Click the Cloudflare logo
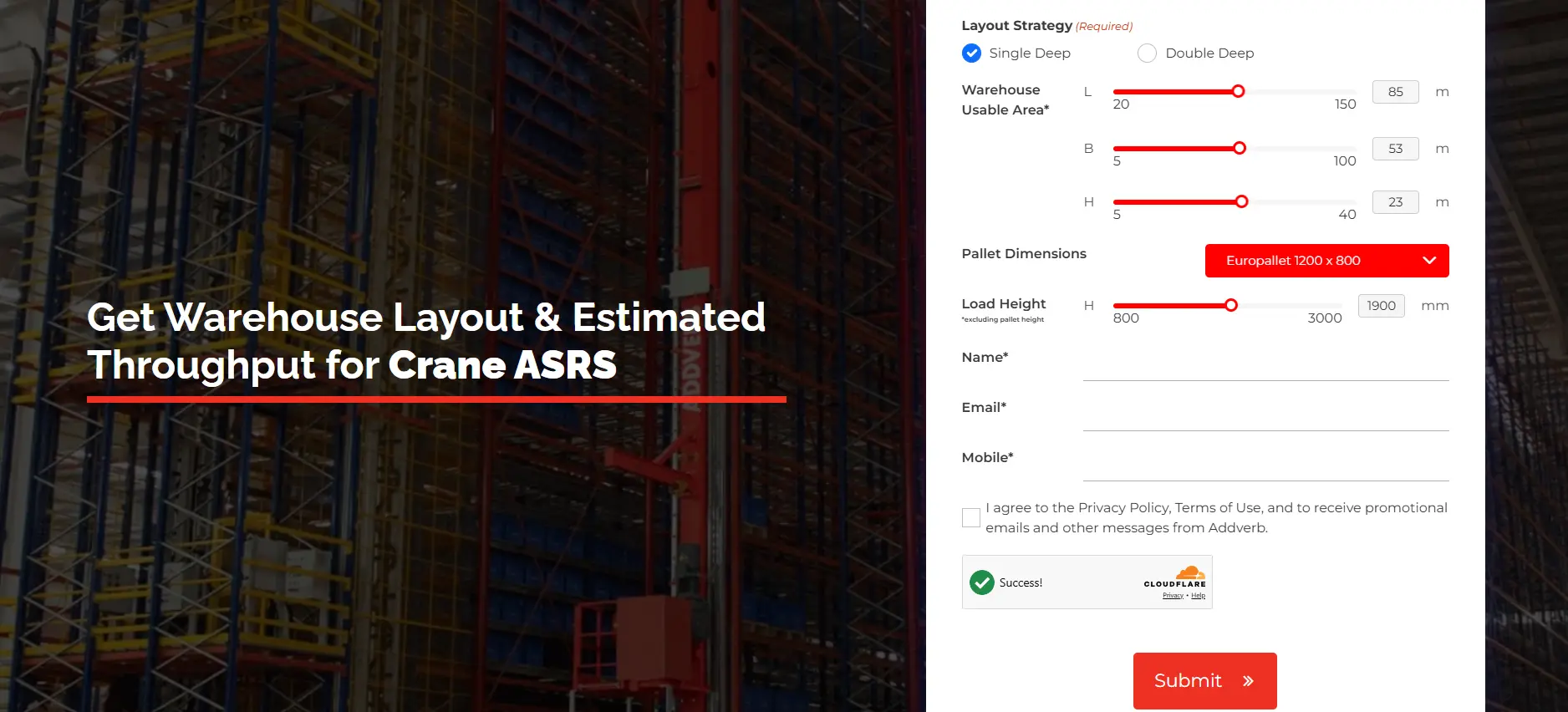Viewport: 1568px width, 712px height. click(x=1175, y=577)
